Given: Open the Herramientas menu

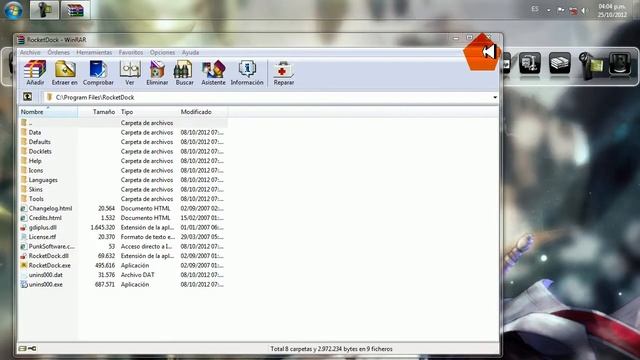Looking at the screenshot, I should click(94, 52).
